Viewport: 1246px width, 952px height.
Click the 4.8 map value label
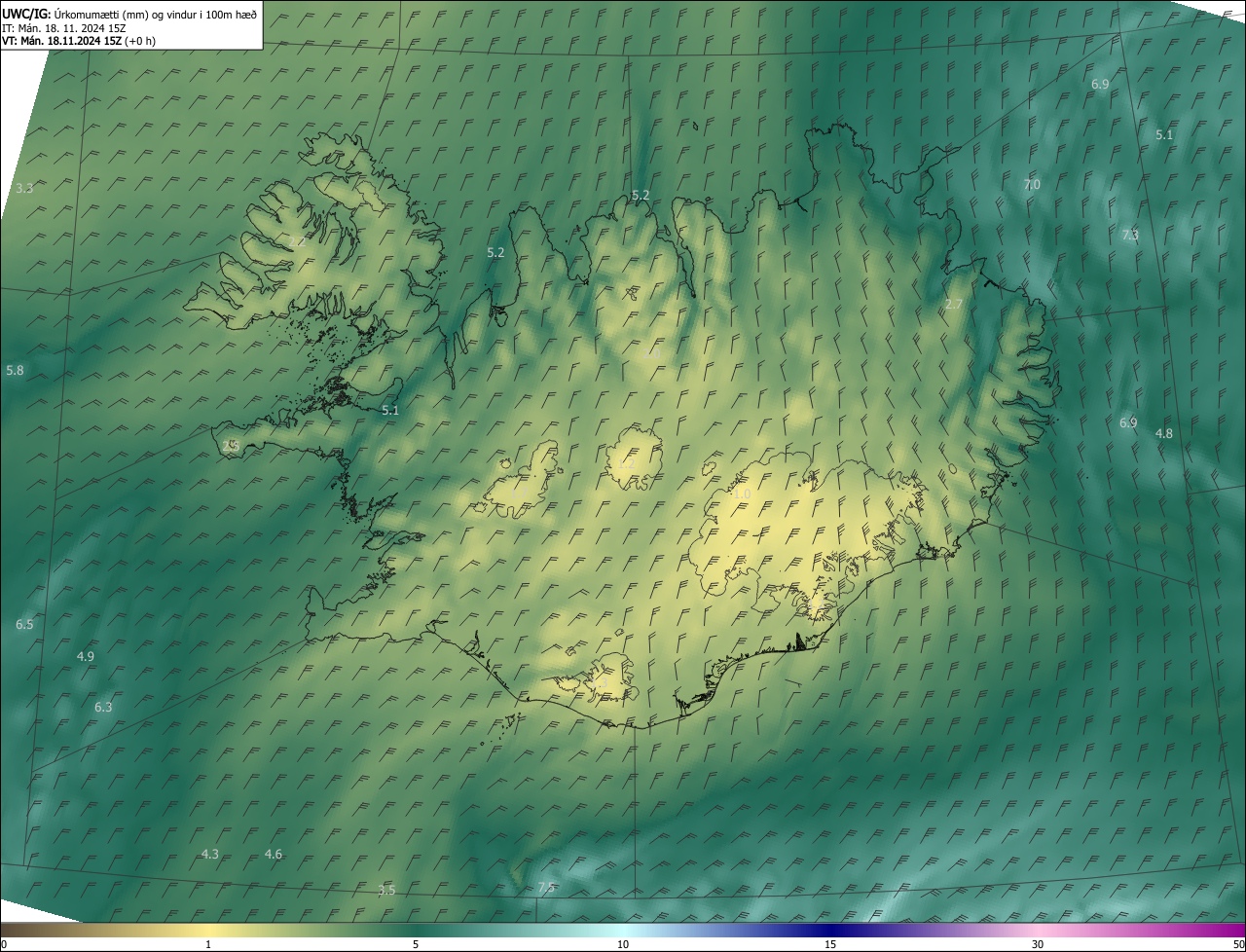pyautogui.click(x=1164, y=433)
